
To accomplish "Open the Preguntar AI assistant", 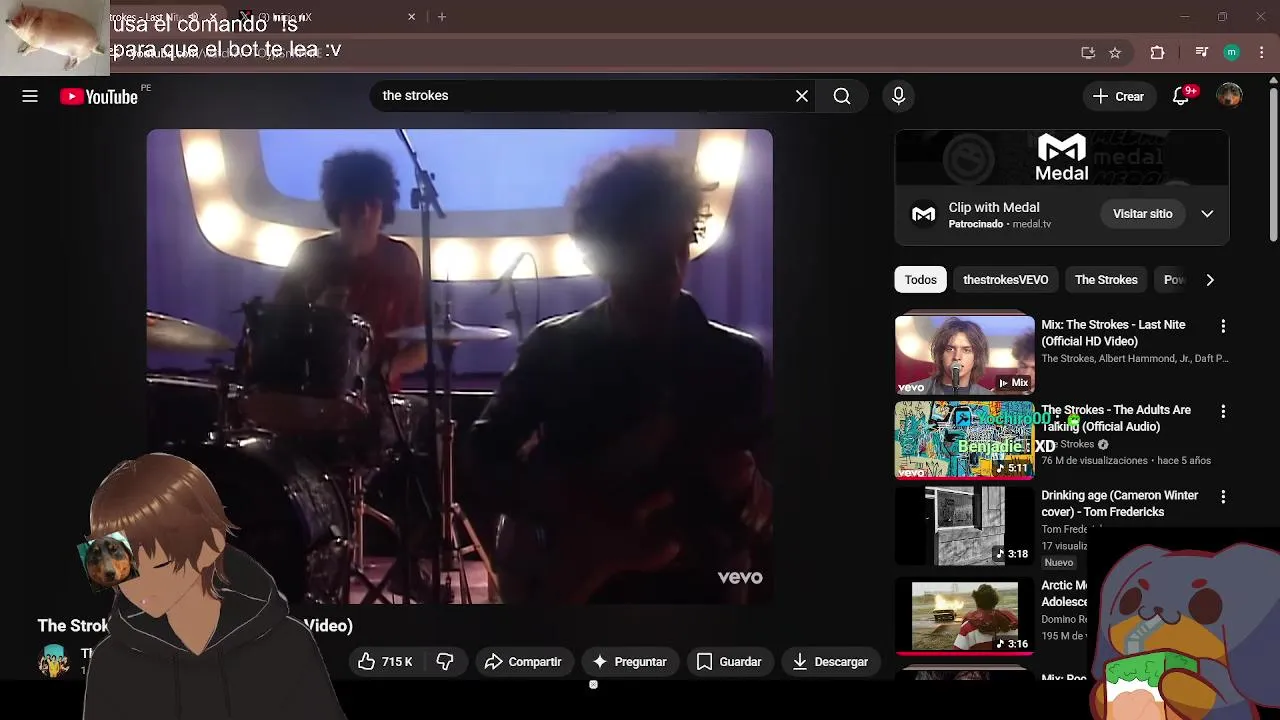I will coord(629,662).
